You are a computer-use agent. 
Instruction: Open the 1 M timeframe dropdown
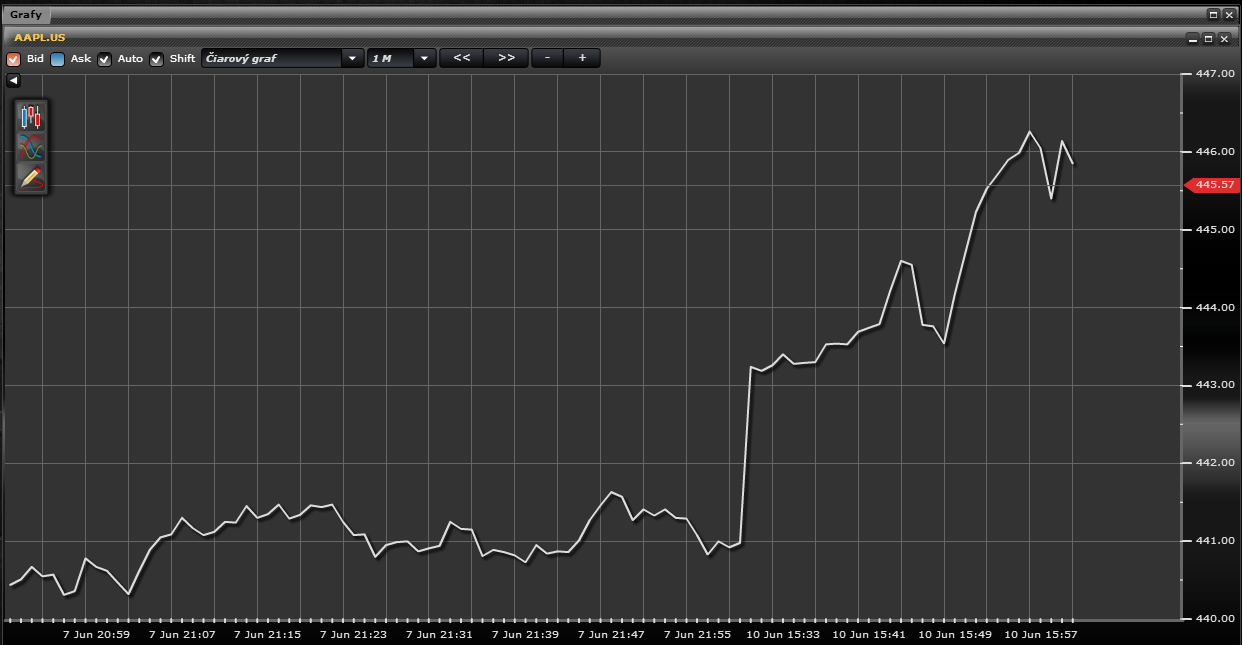[x=402, y=58]
